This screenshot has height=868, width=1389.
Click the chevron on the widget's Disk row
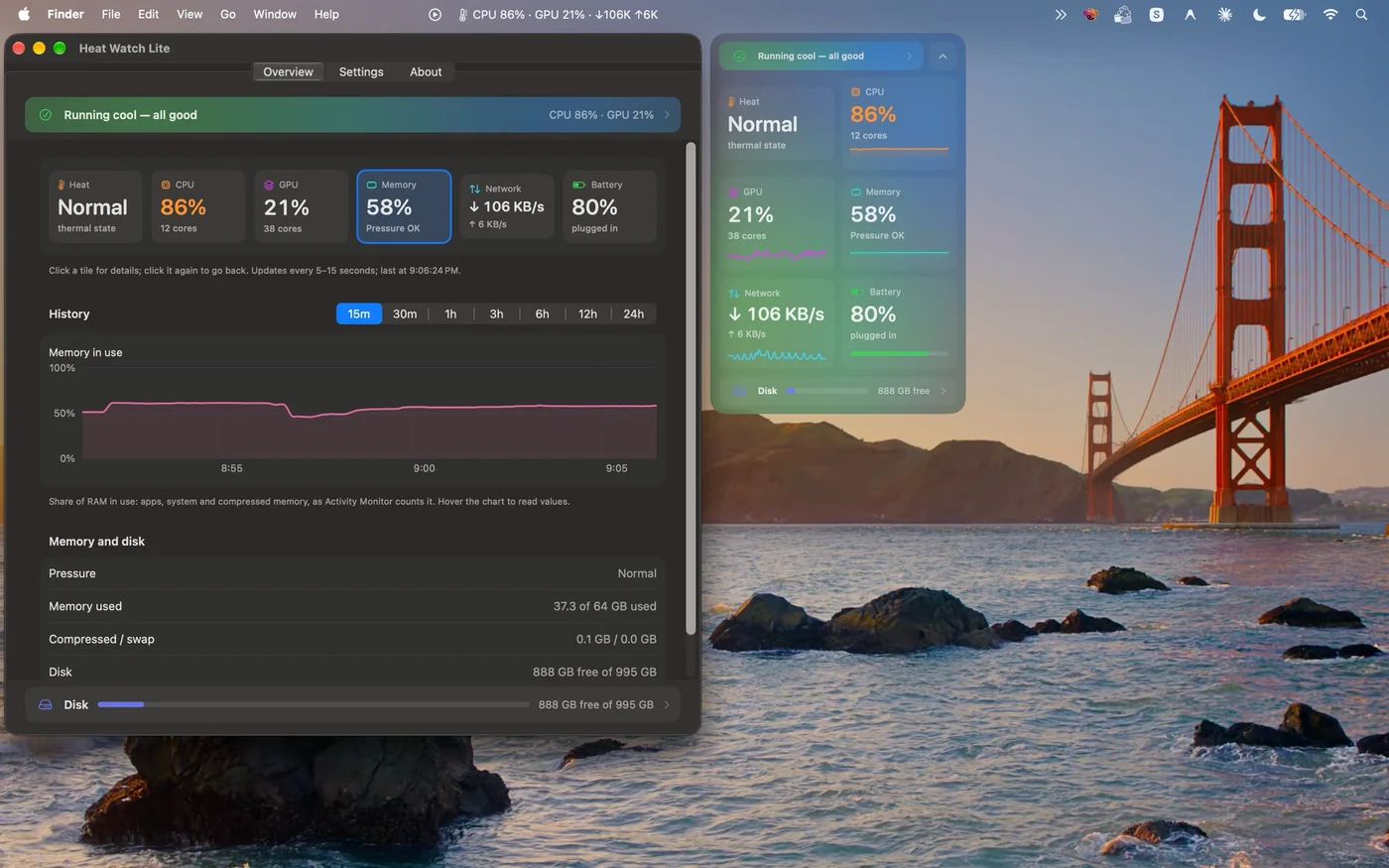coord(943,391)
